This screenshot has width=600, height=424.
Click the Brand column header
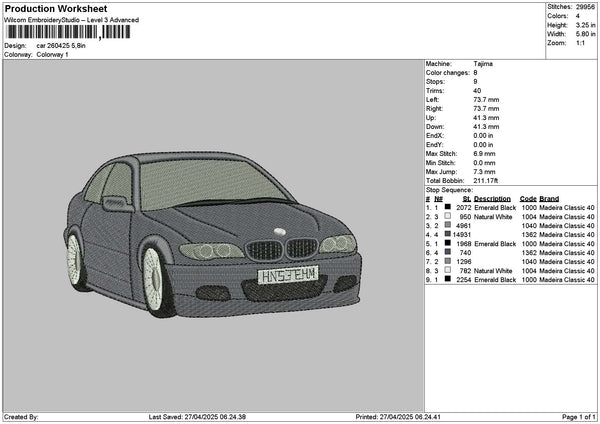click(x=549, y=198)
